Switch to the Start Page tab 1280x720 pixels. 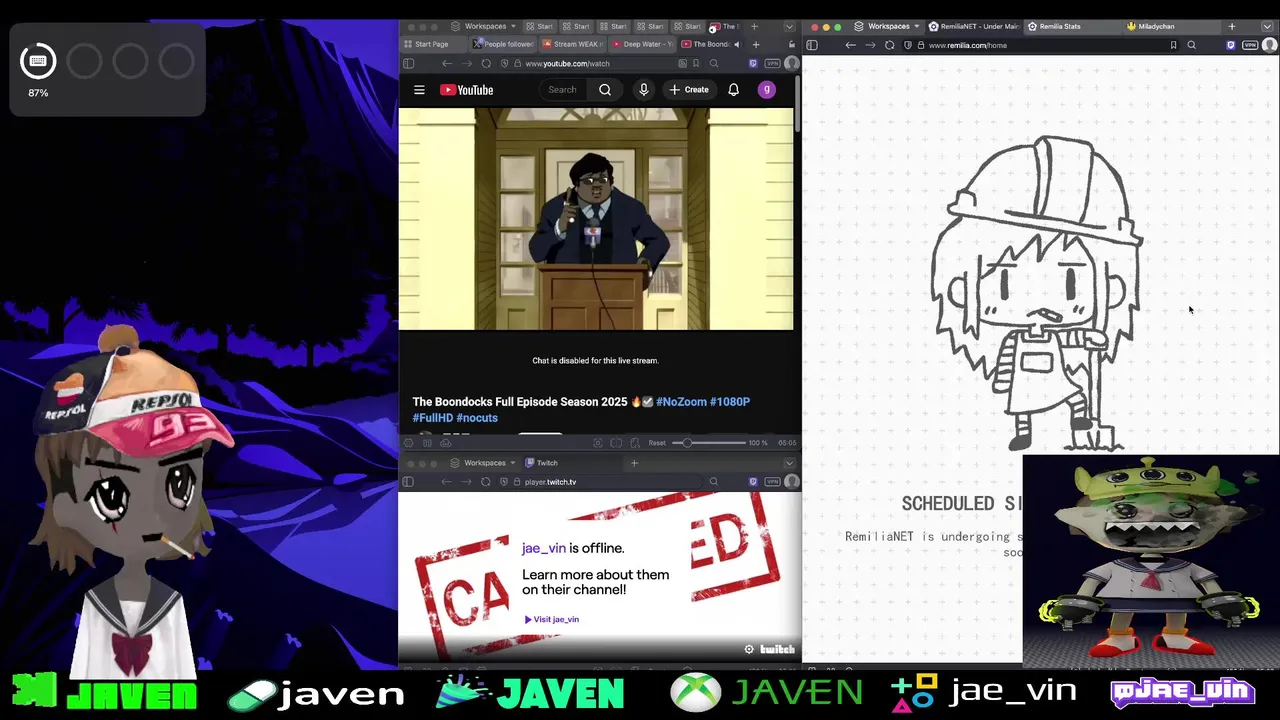point(433,44)
